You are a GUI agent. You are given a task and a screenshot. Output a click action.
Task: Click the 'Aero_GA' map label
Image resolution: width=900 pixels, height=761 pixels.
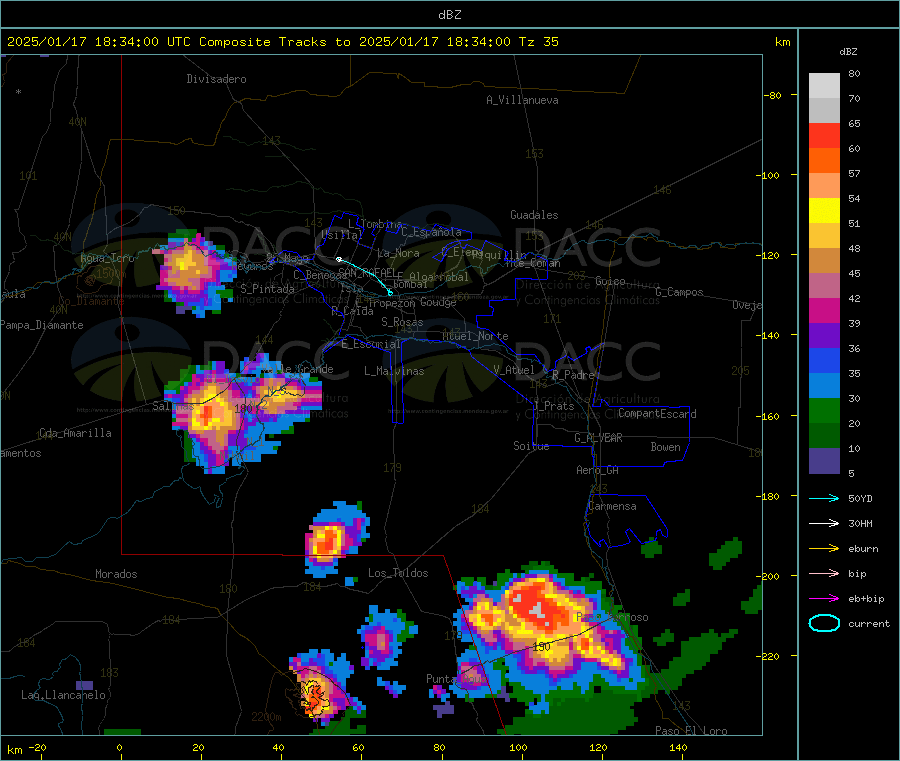598,470
